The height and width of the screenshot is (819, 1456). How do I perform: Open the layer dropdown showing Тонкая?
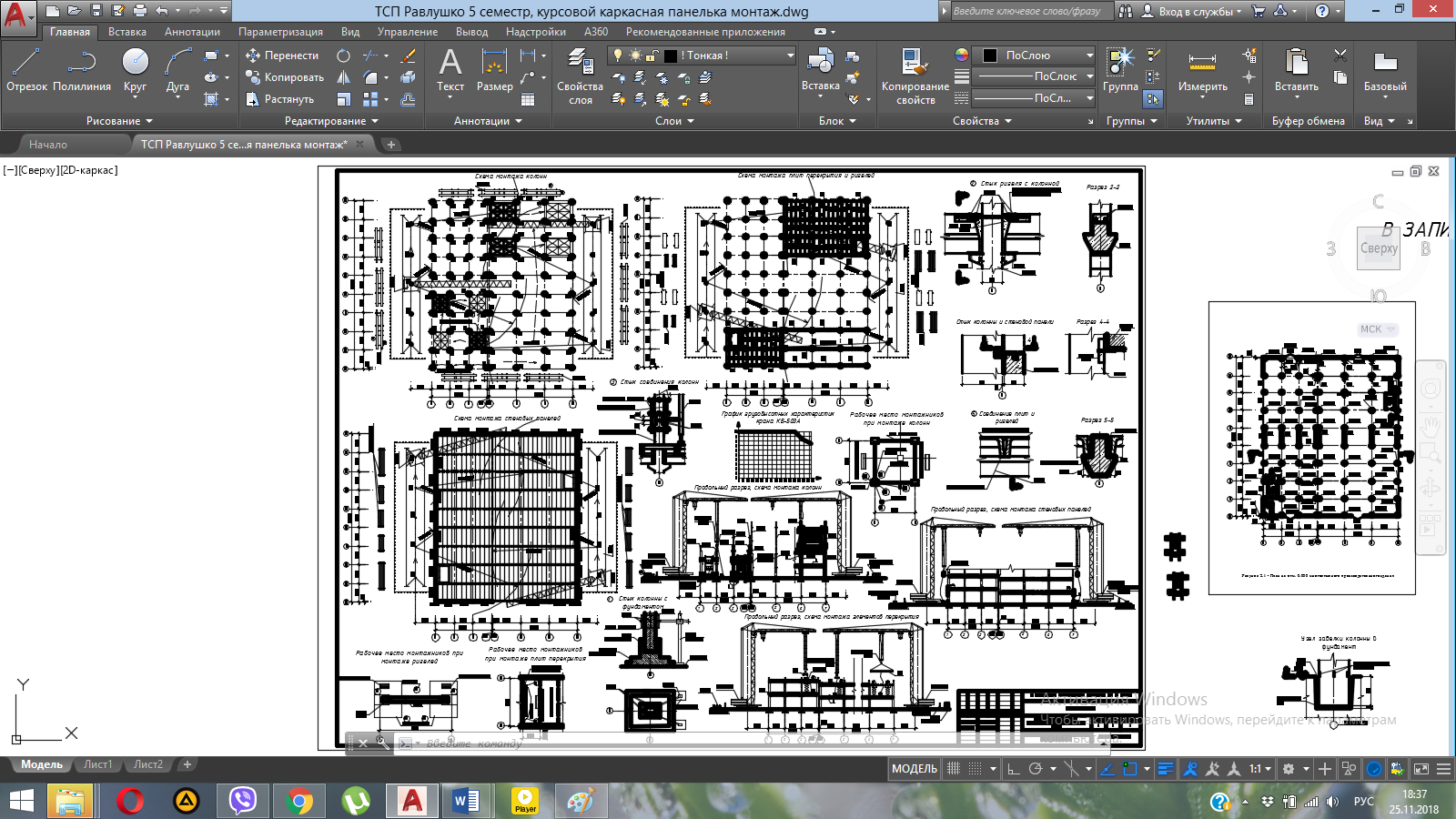[702, 56]
